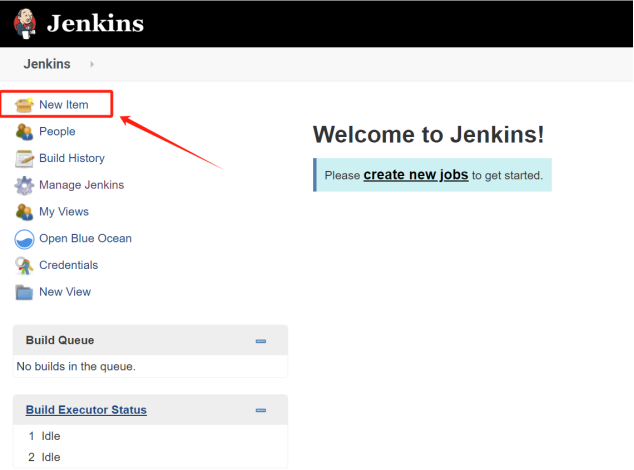Launch Open Blue Ocean

[x=85, y=238]
